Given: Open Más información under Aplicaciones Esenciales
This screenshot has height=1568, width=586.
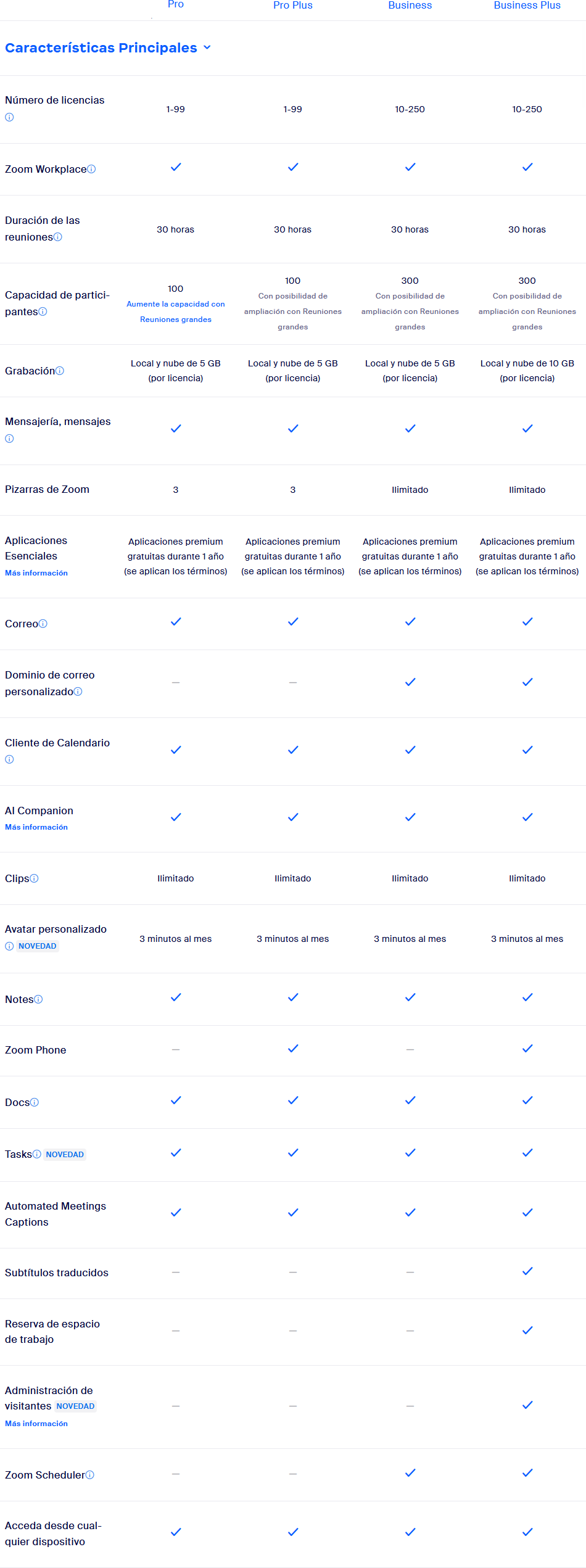Looking at the screenshot, I should pos(36,573).
